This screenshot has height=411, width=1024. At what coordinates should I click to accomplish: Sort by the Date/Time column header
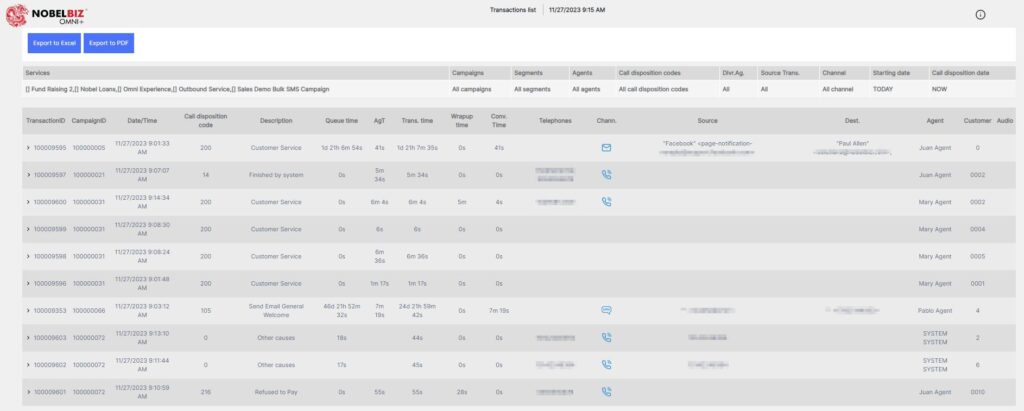tap(141, 121)
